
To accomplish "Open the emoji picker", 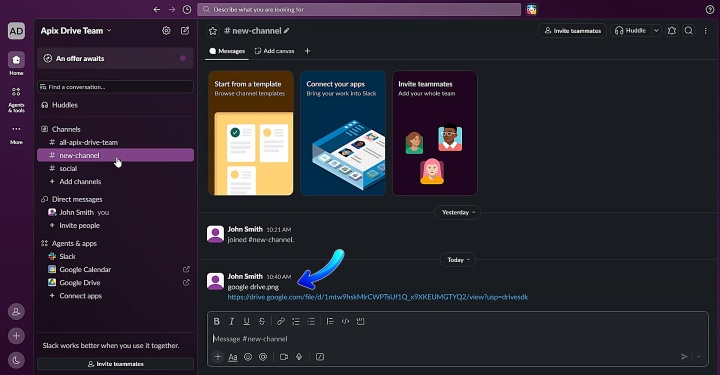I will click(248, 357).
